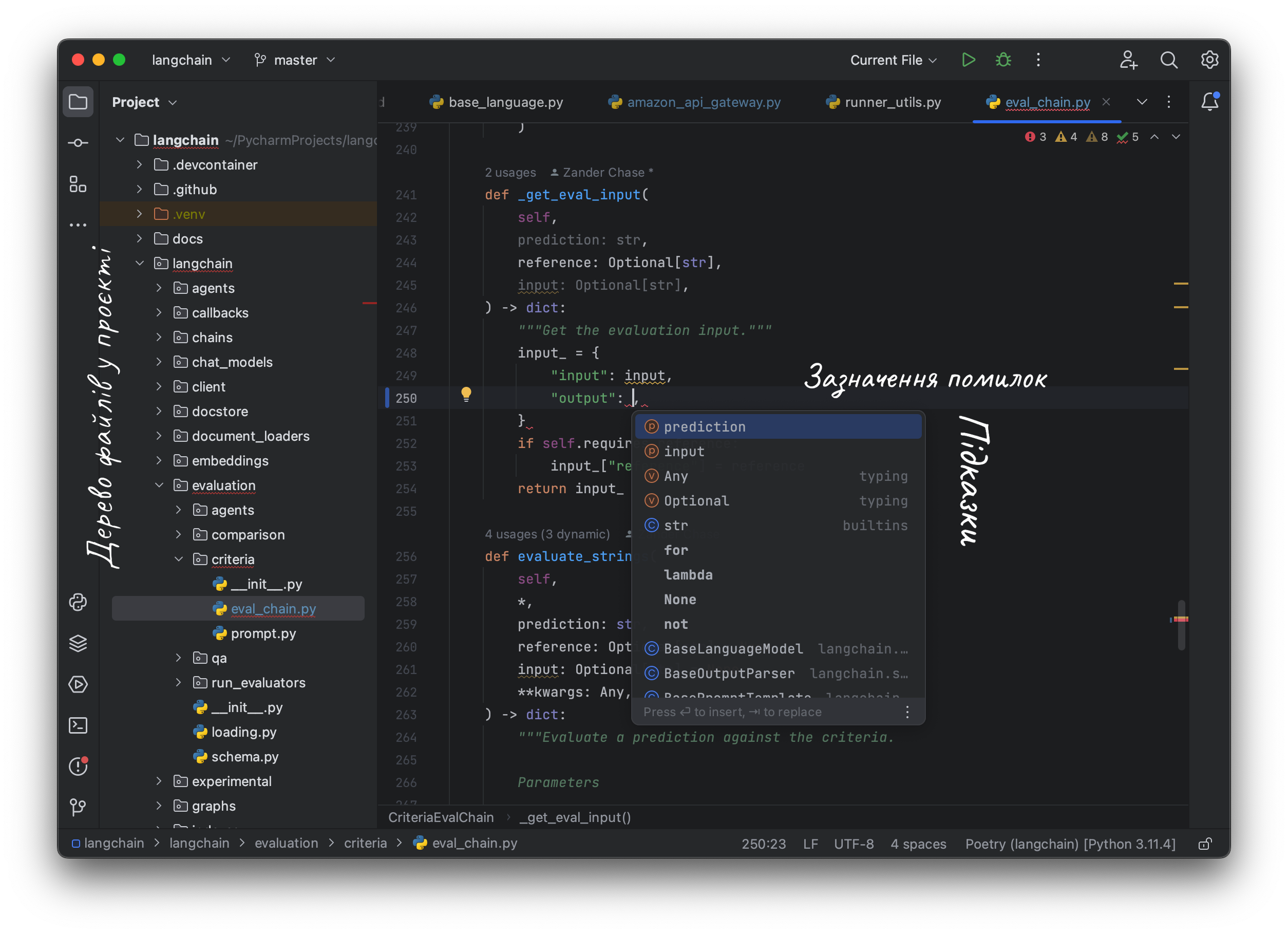Switch to the base_language.py tab

click(505, 102)
